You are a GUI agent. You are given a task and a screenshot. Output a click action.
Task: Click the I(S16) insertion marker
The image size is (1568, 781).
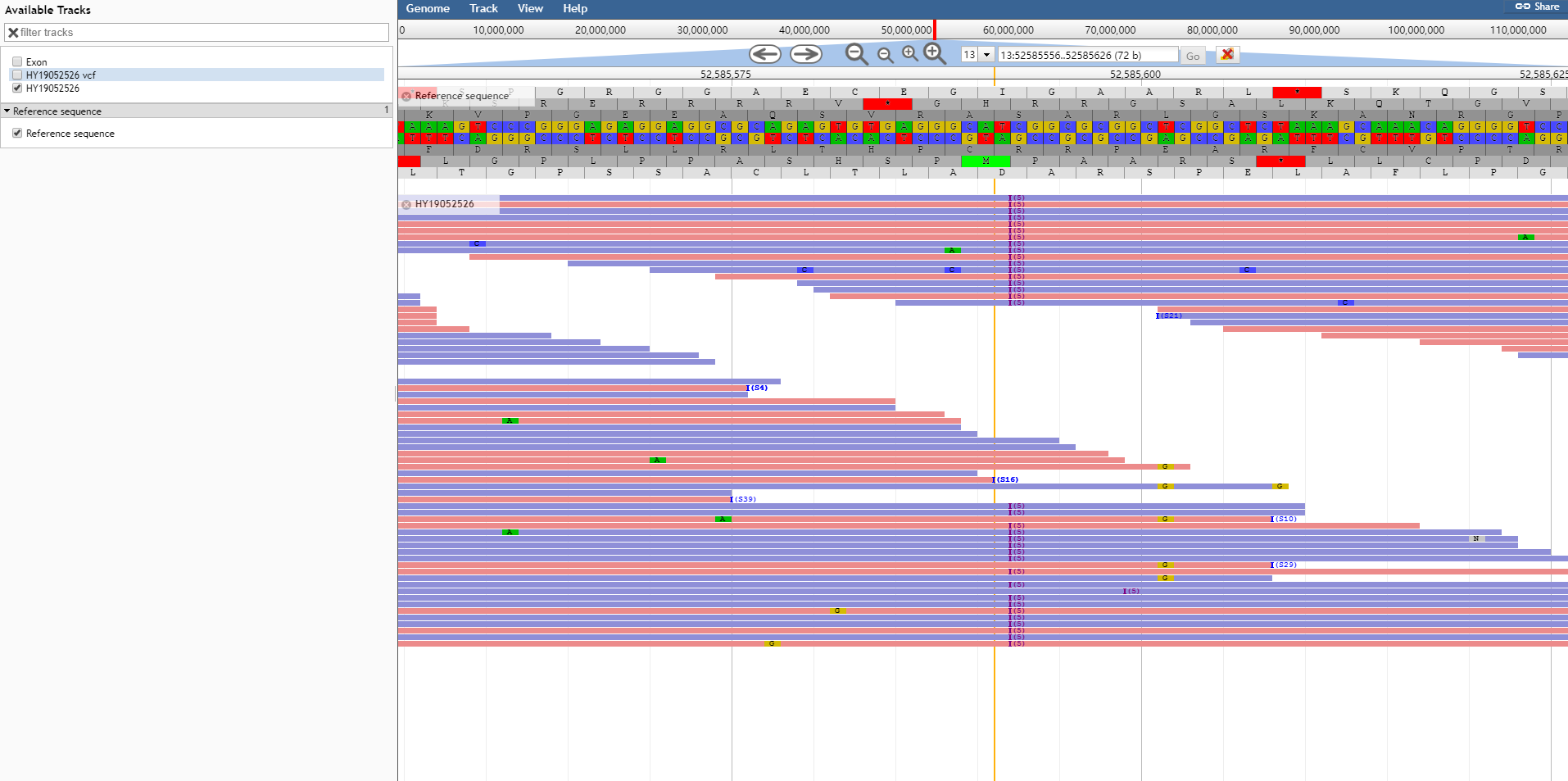tap(1005, 479)
